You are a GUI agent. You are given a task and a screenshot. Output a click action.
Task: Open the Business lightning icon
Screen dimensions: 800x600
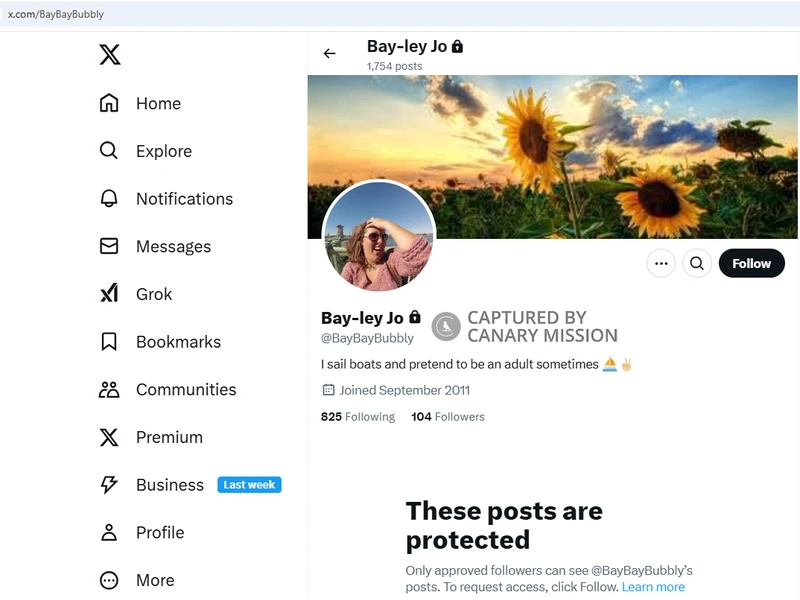pyautogui.click(x=109, y=485)
